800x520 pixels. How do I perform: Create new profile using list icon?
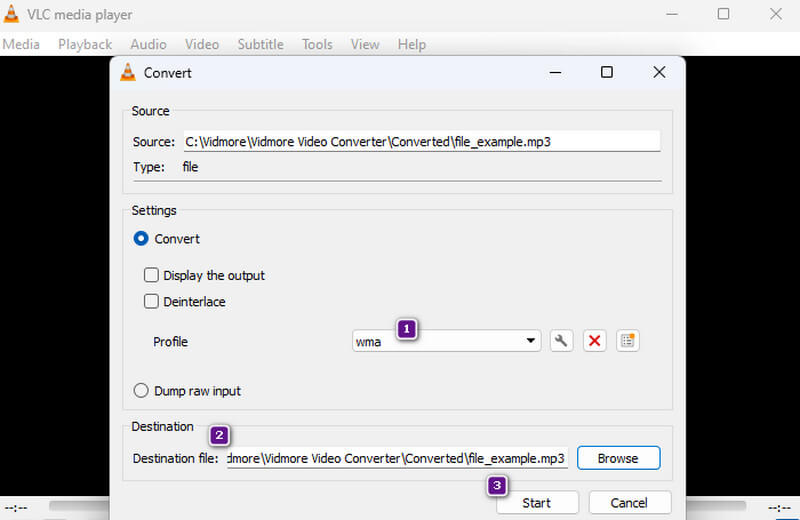[x=627, y=341]
